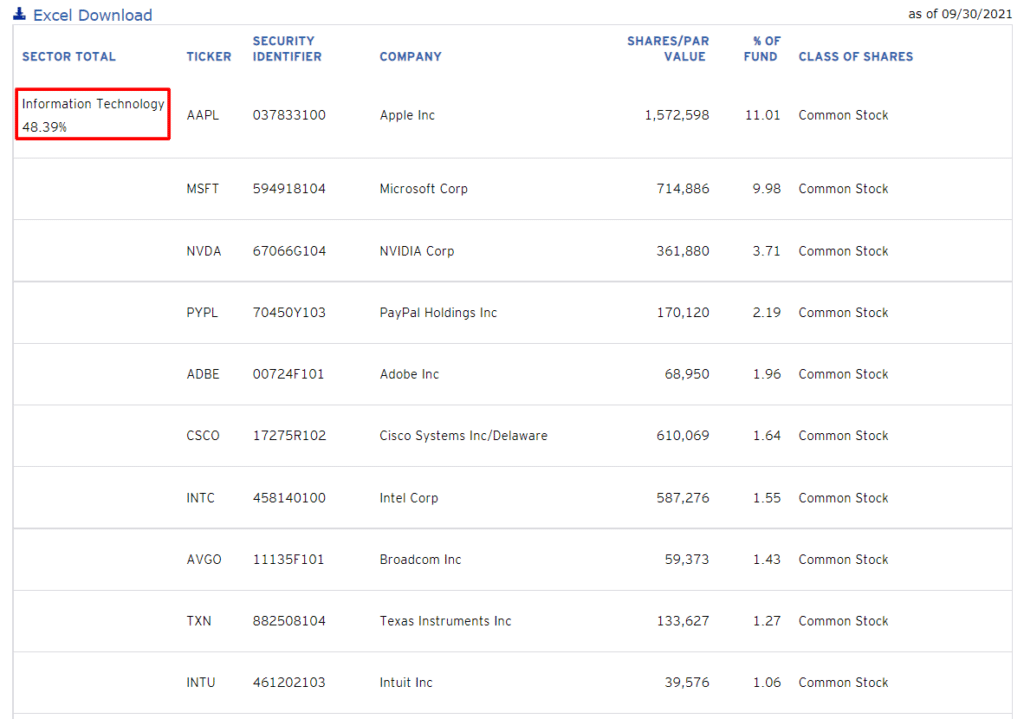Click the COMPANY column header

click(x=411, y=57)
